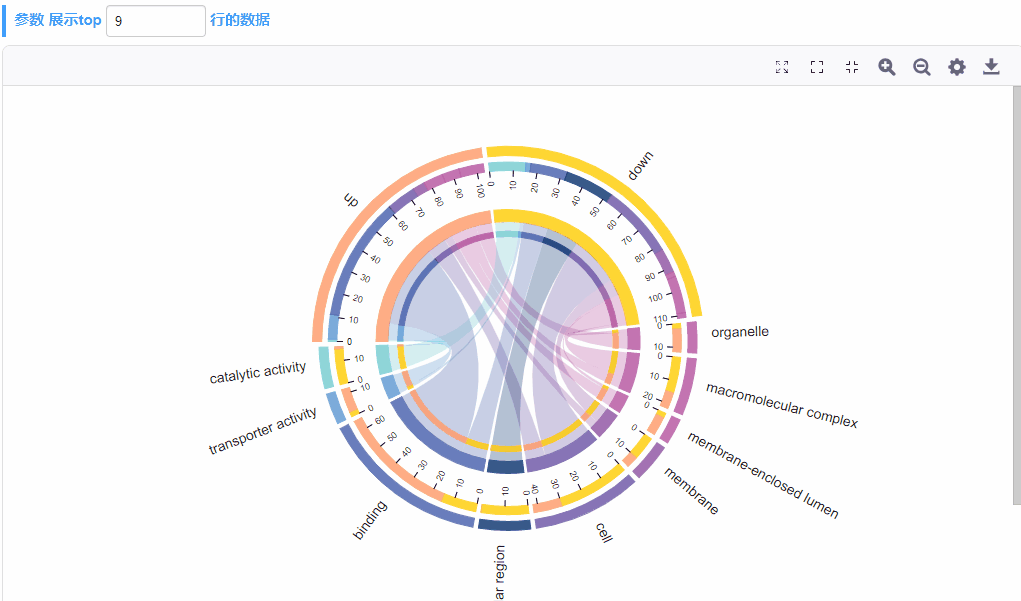
Task: Click the 'cell' chart label
Action: tap(604, 533)
